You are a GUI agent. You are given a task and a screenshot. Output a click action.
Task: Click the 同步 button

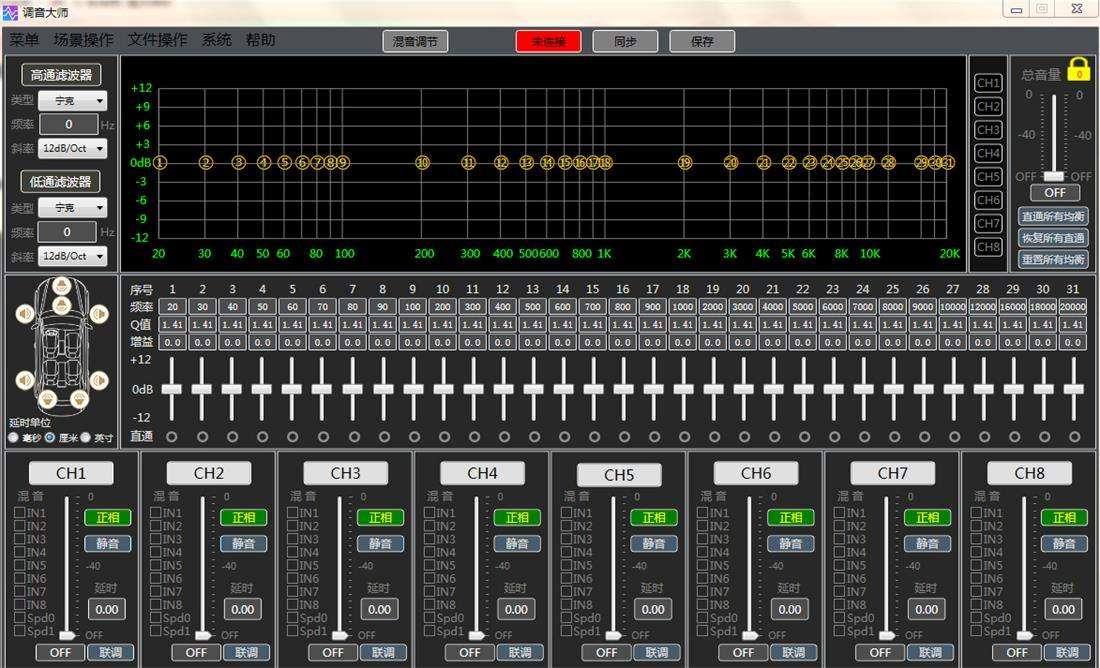(625, 41)
